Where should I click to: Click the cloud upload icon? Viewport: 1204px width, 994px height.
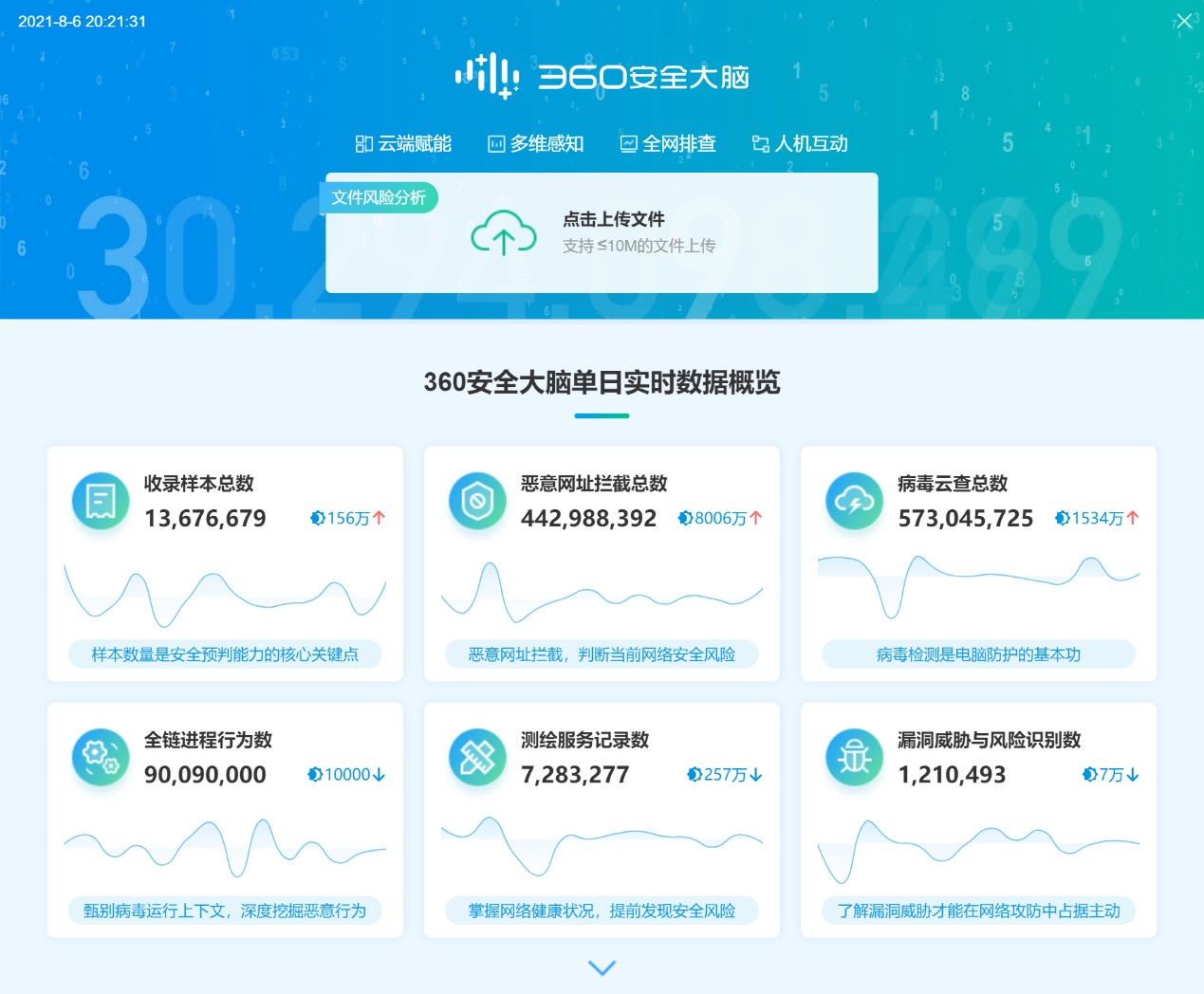(x=502, y=232)
